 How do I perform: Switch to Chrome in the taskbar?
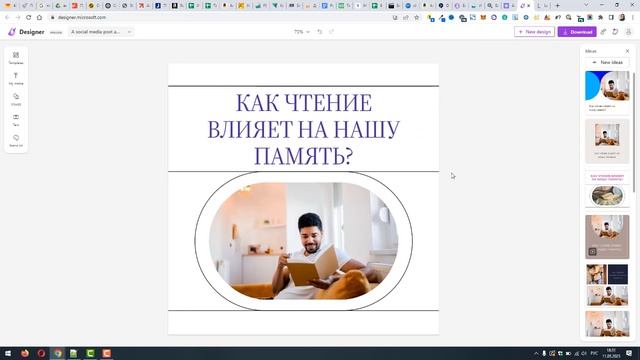[x=58, y=353]
